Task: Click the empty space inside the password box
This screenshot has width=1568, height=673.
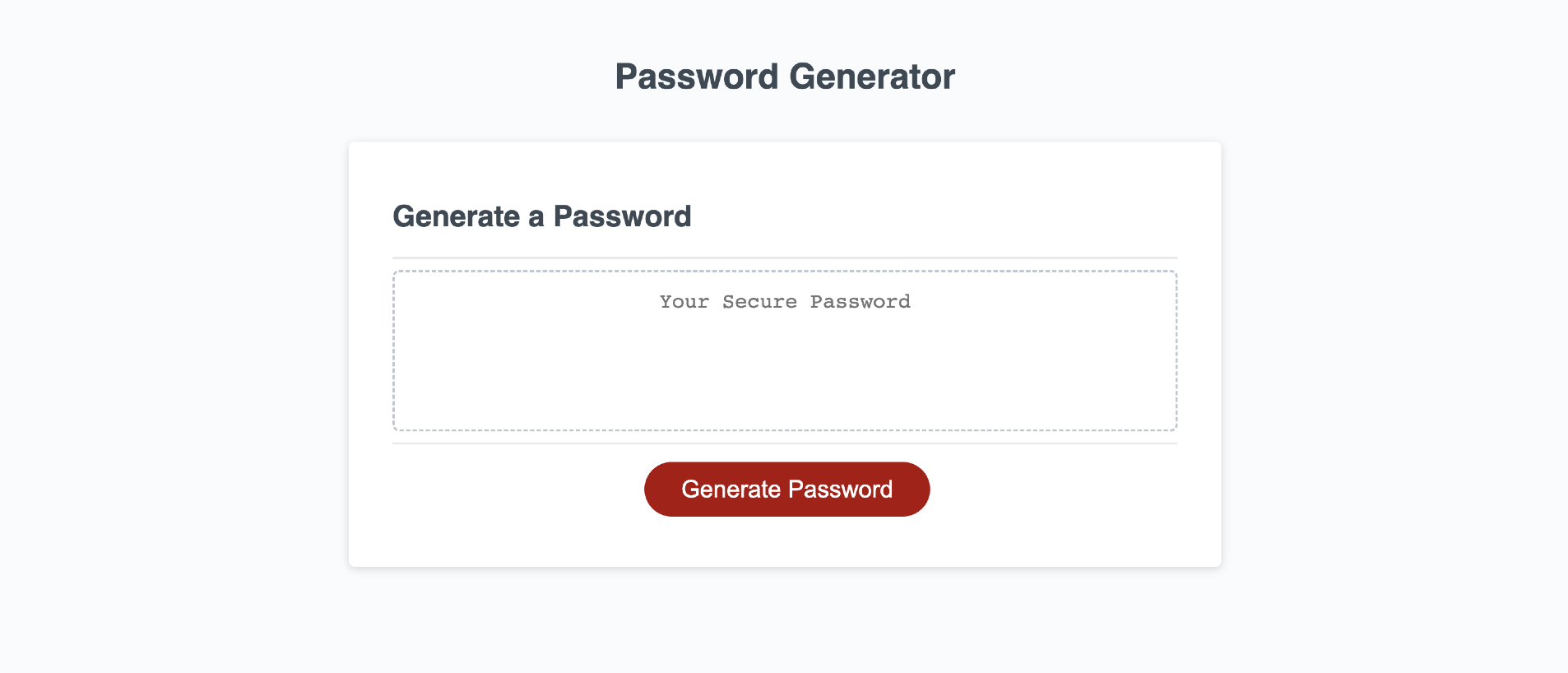Action: 784,387
